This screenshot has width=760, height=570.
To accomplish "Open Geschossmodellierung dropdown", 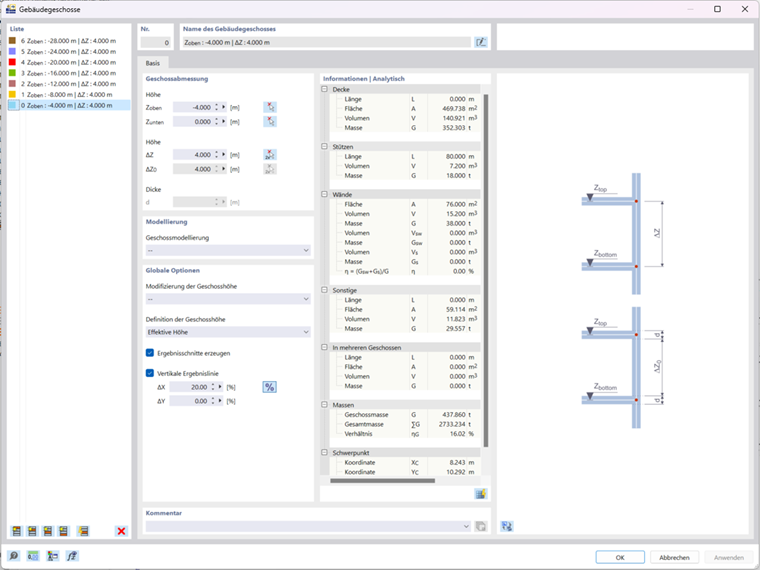I will (228, 250).
